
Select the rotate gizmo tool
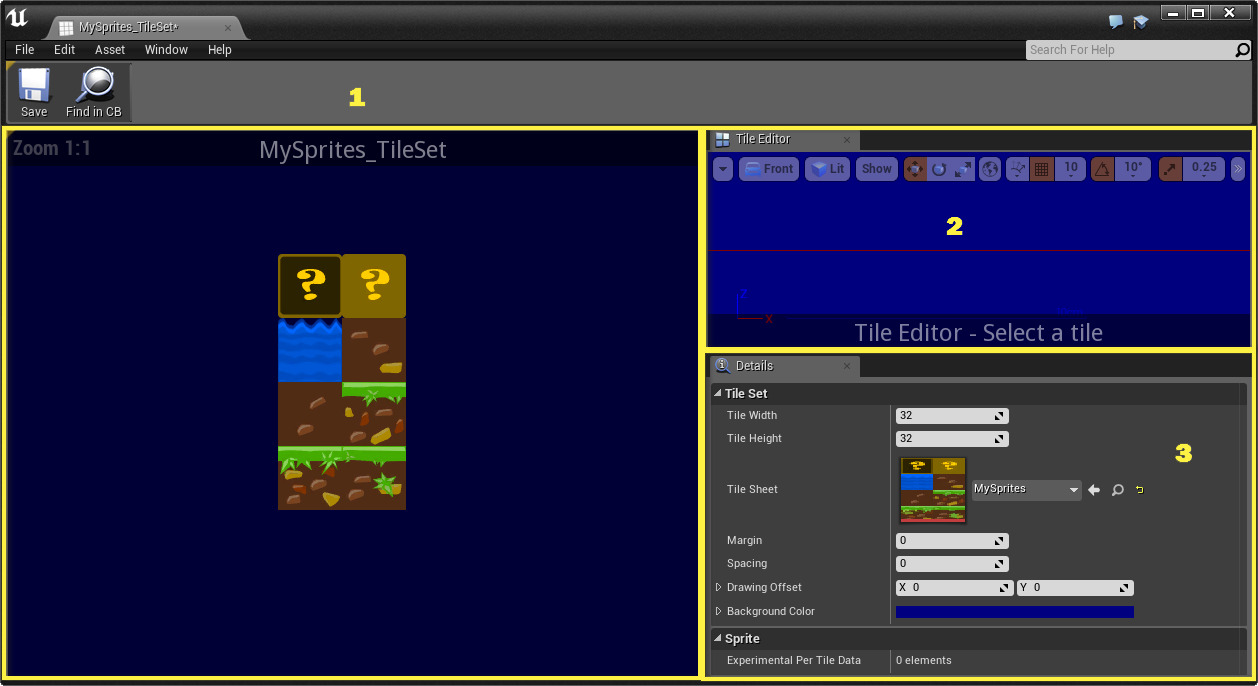pos(940,169)
